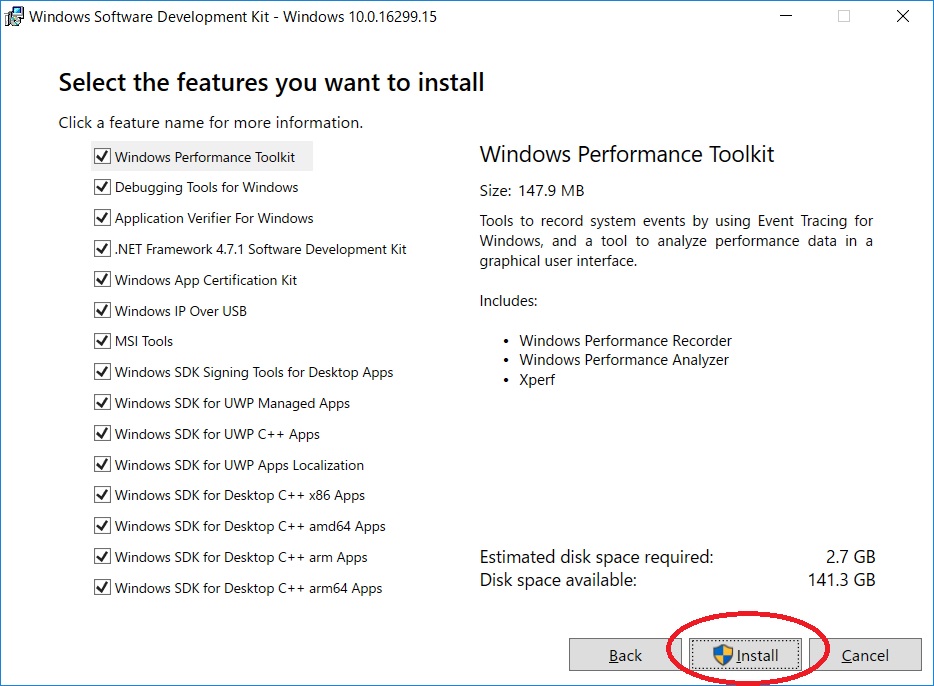Screen dimensions: 934x686
Task: Uncheck Windows SDK for UWP C++ Apps
Action: point(102,434)
